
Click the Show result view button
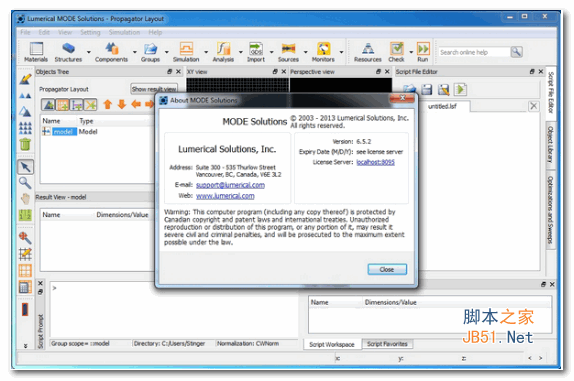click(x=154, y=89)
